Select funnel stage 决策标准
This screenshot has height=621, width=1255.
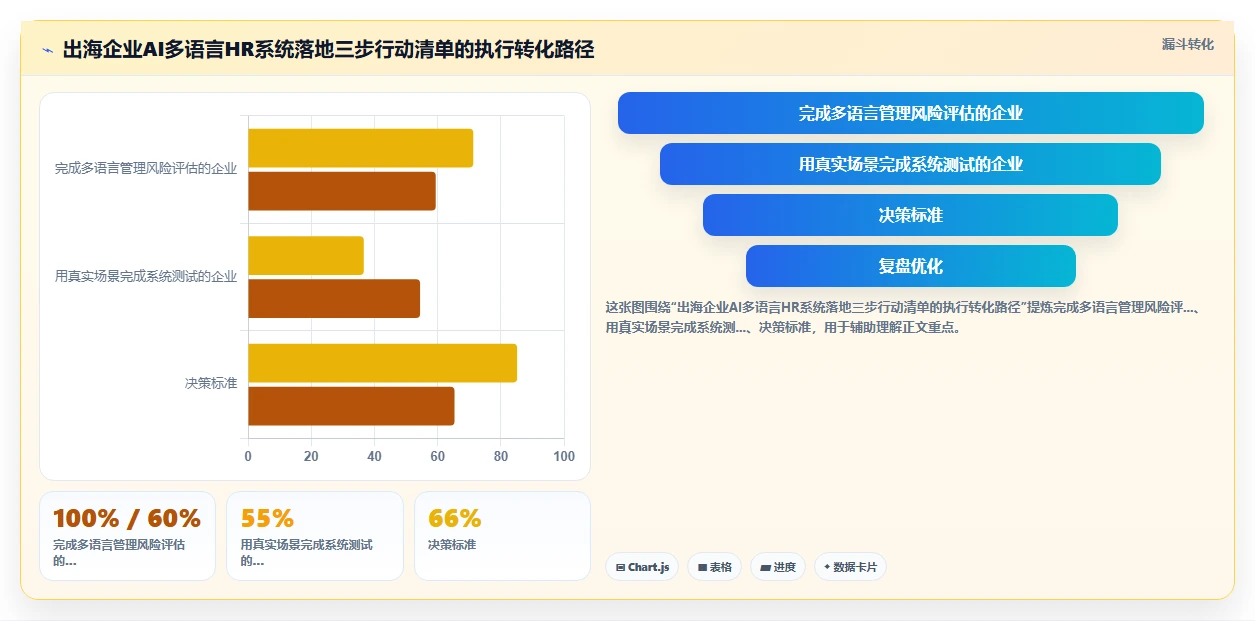pyautogui.click(x=910, y=215)
